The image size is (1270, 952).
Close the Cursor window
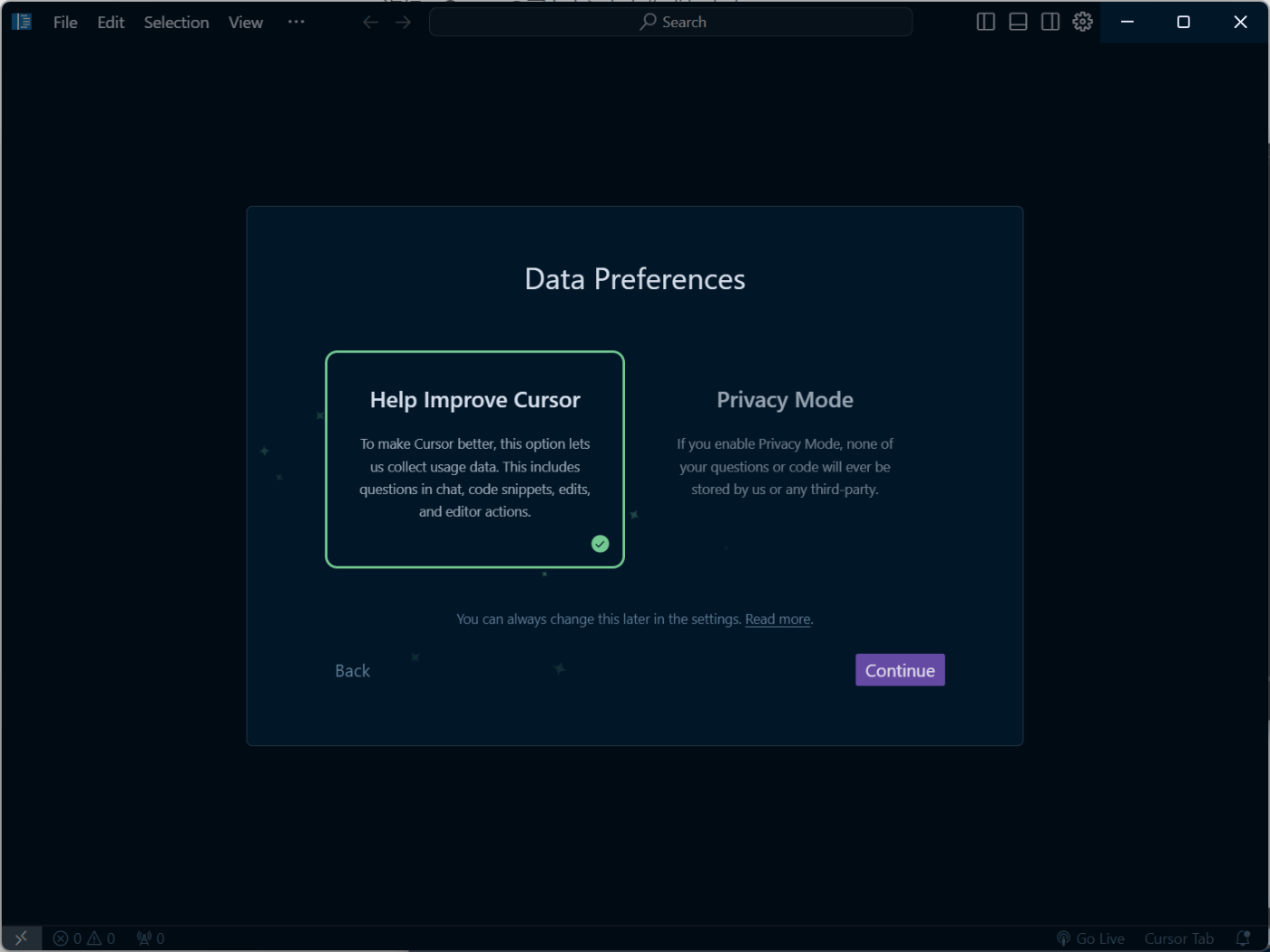click(1240, 22)
